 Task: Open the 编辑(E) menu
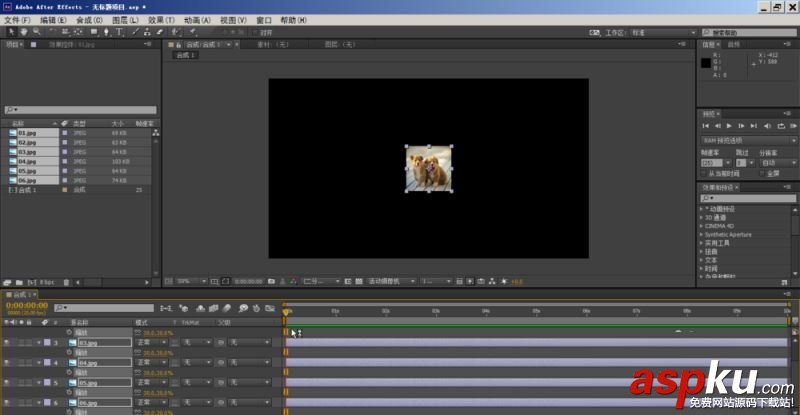coord(53,20)
